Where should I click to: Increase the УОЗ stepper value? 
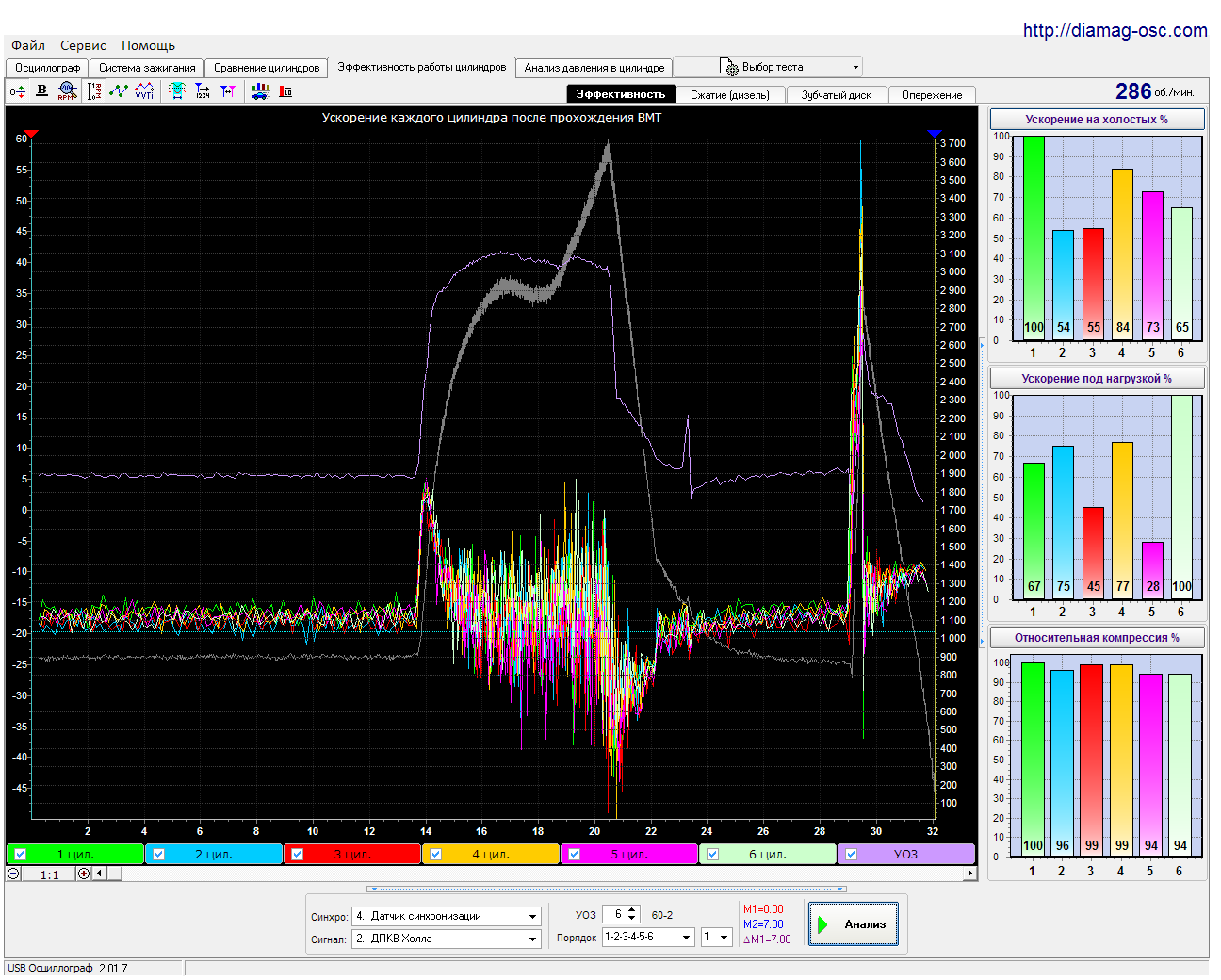(632, 910)
